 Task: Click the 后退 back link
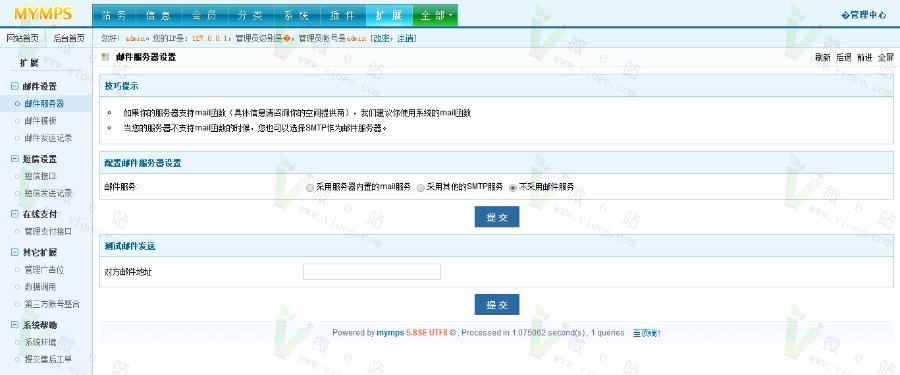point(844,57)
